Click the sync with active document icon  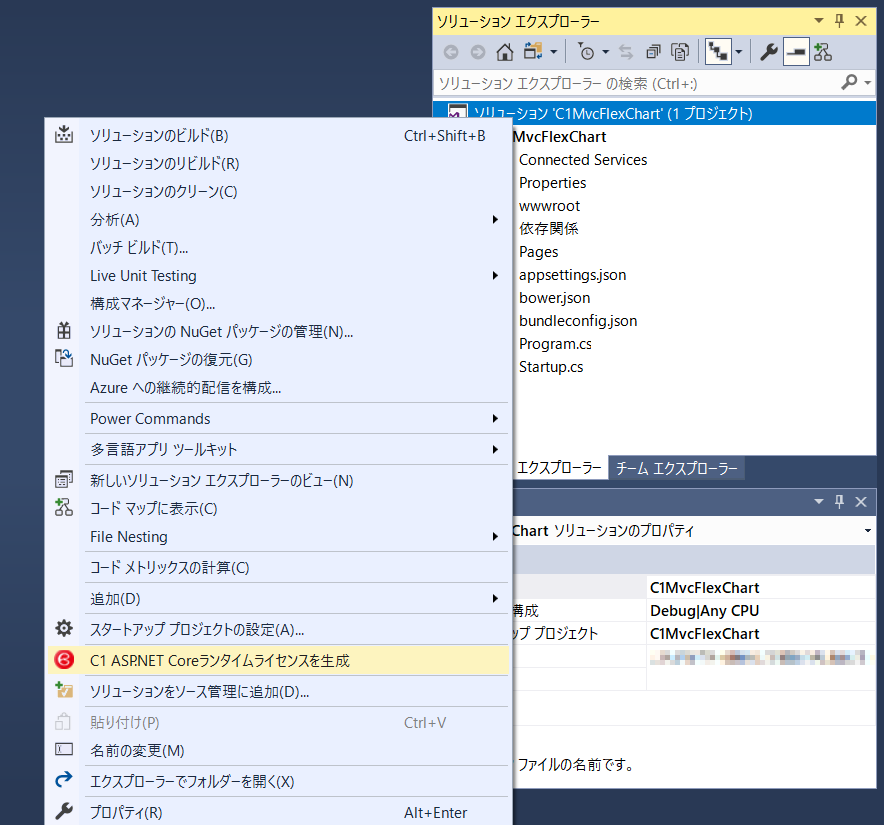[626, 52]
